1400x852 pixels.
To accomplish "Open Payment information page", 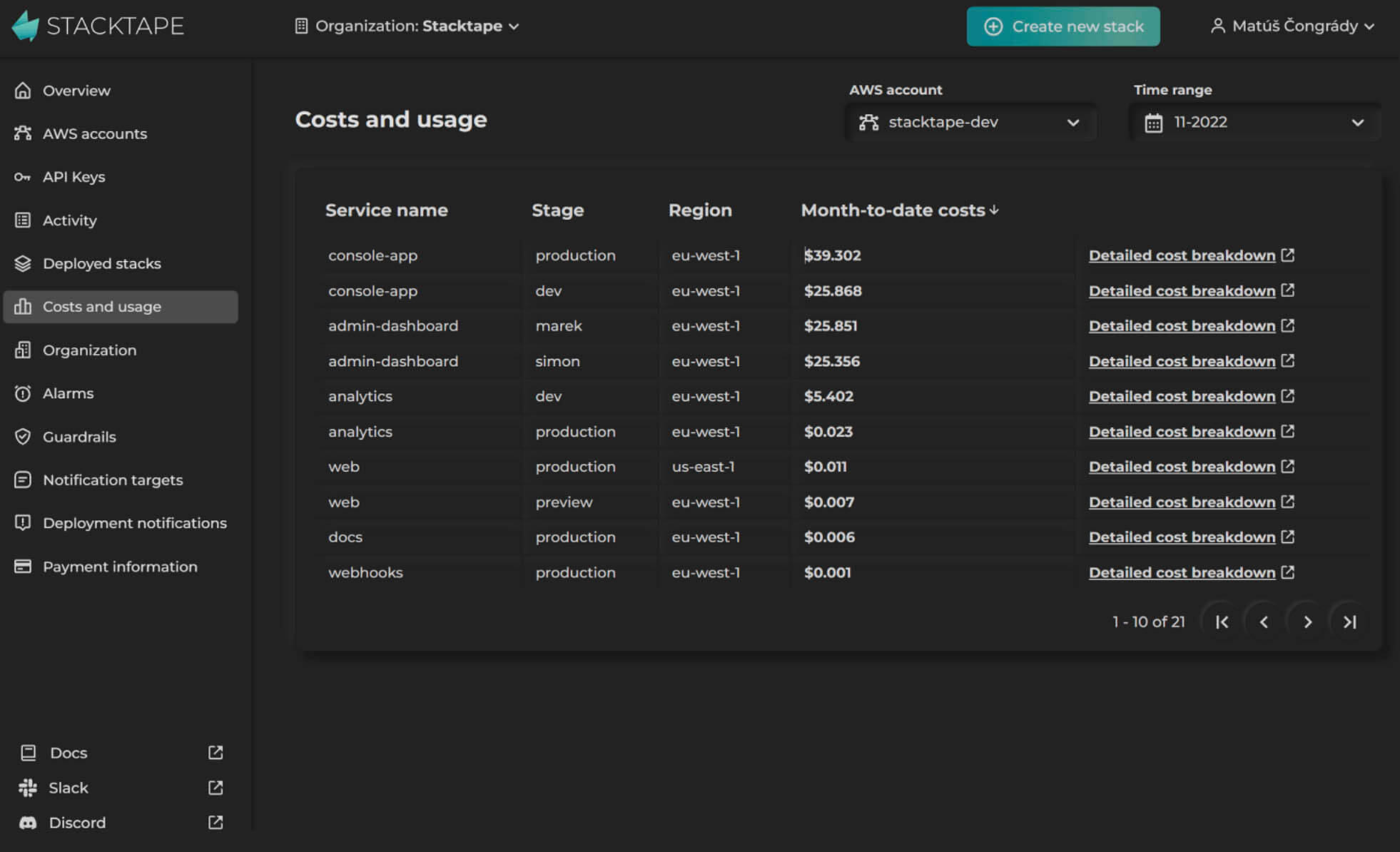I will pos(119,567).
